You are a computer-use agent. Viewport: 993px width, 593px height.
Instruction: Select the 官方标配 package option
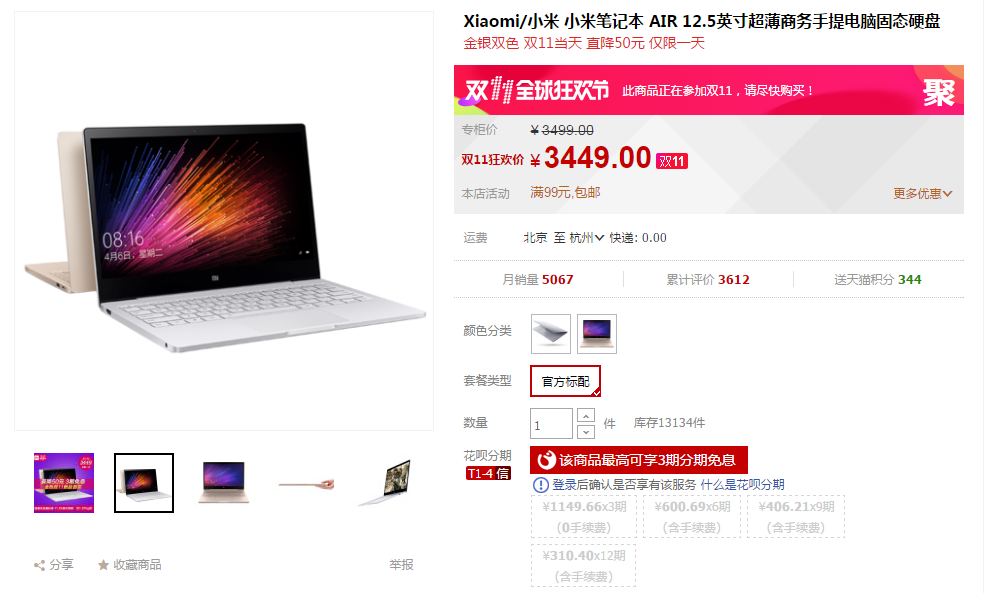(565, 381)
